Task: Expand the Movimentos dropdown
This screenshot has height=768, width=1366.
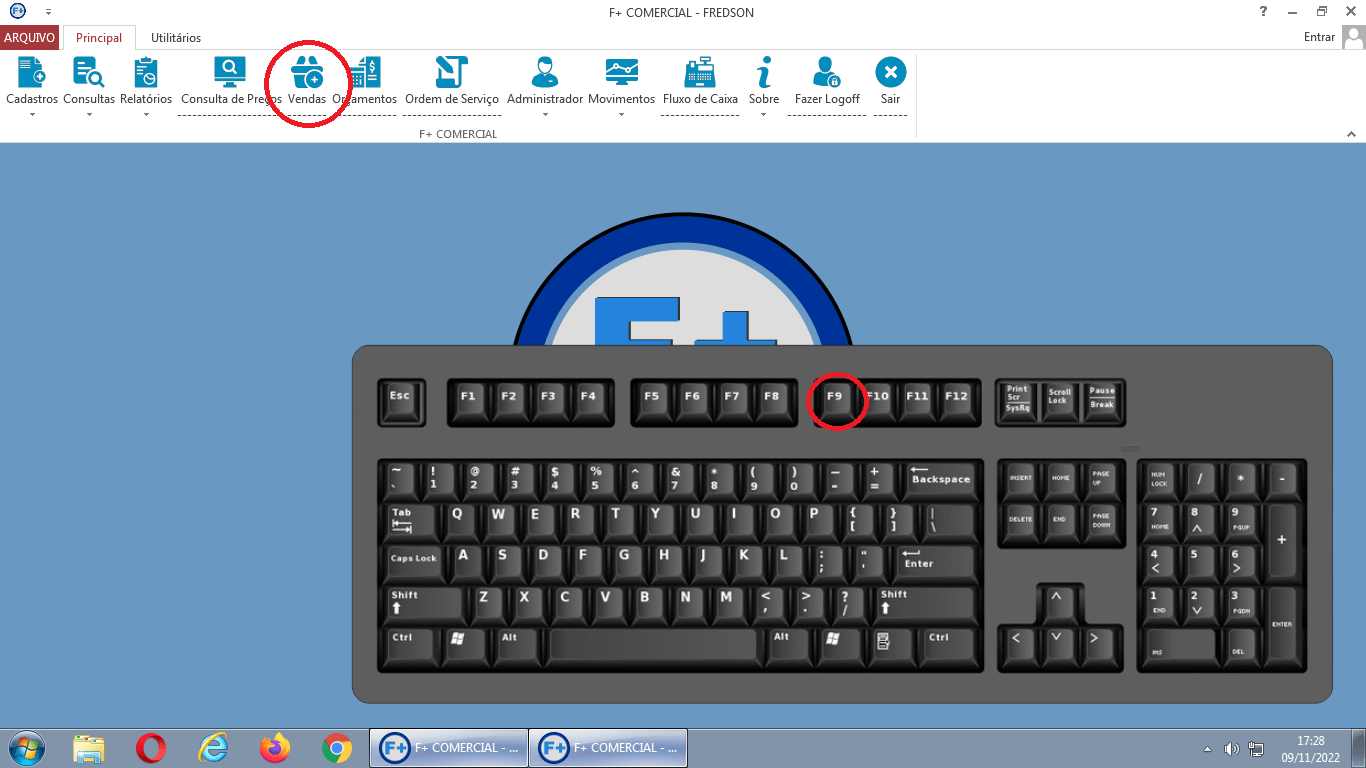Action: 621,114
